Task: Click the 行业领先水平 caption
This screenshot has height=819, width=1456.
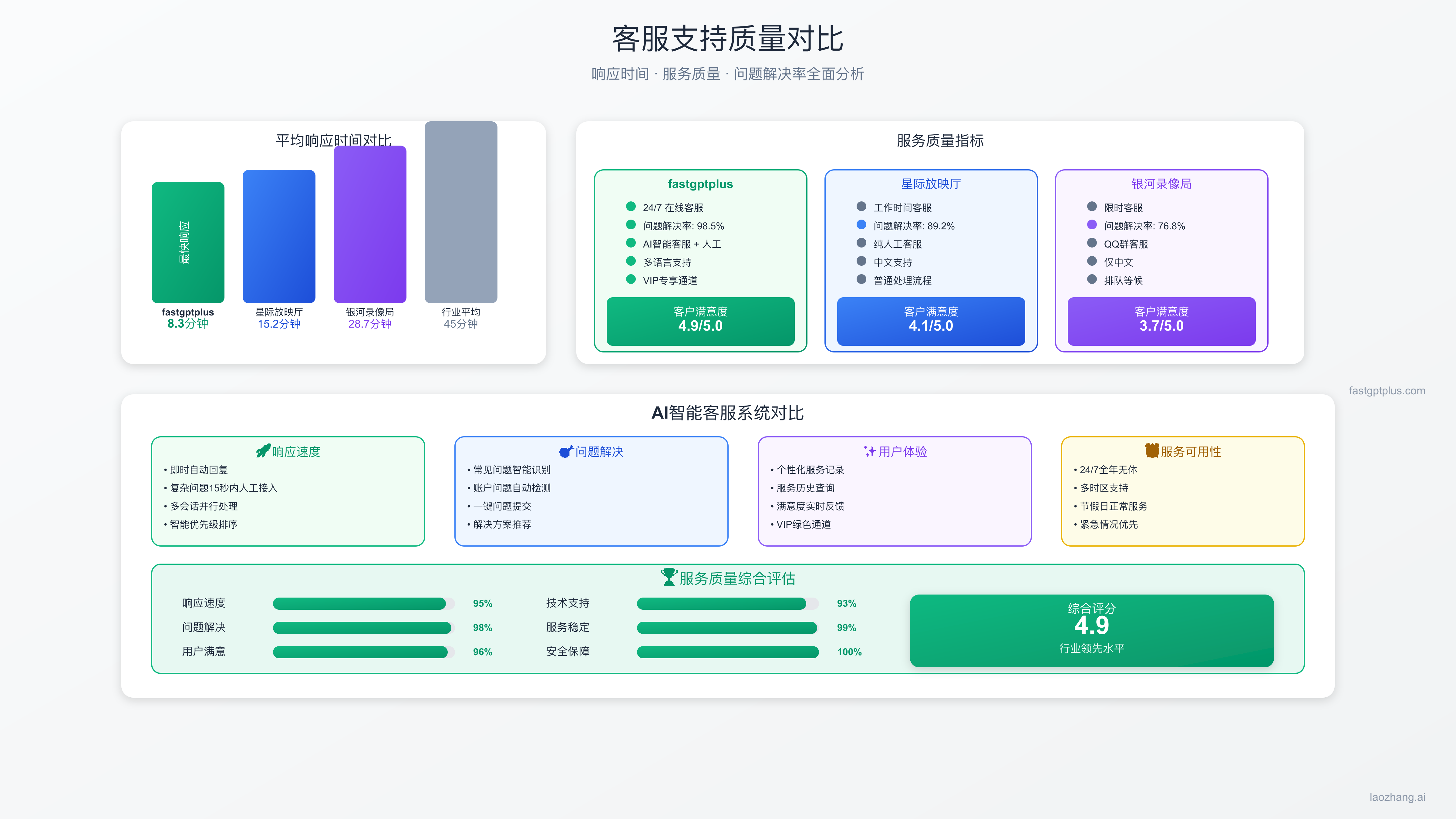Action: pyautogui.click(x=1091, y=648)
